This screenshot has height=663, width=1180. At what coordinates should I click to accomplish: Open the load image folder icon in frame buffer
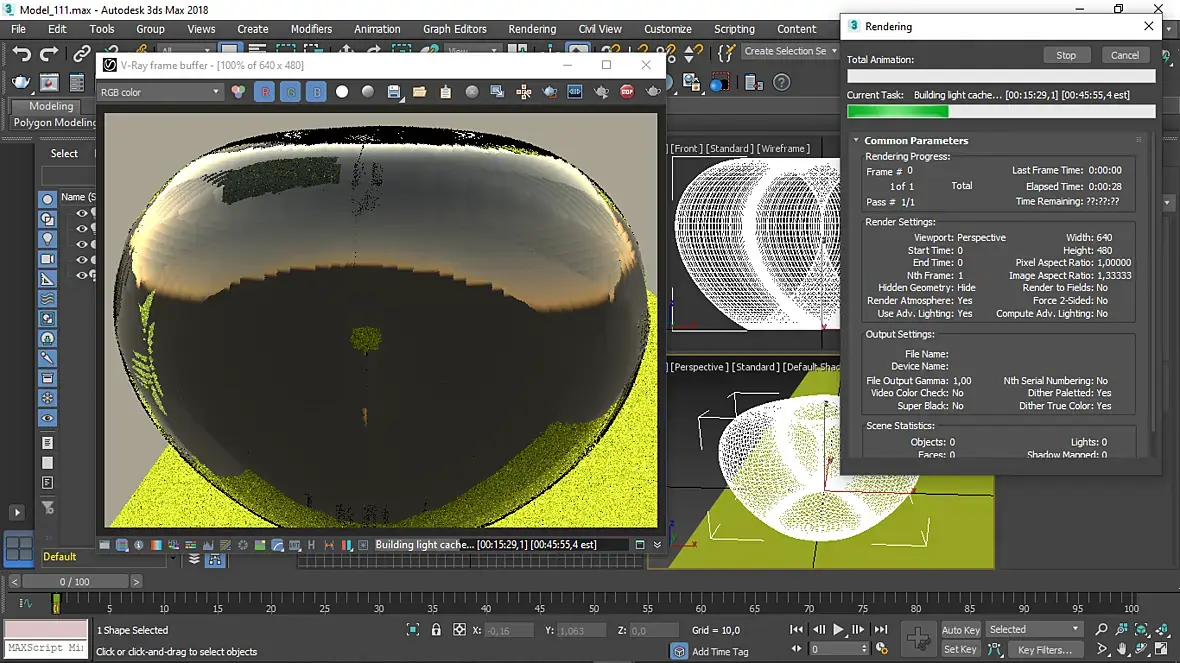[x=420, y=92]
